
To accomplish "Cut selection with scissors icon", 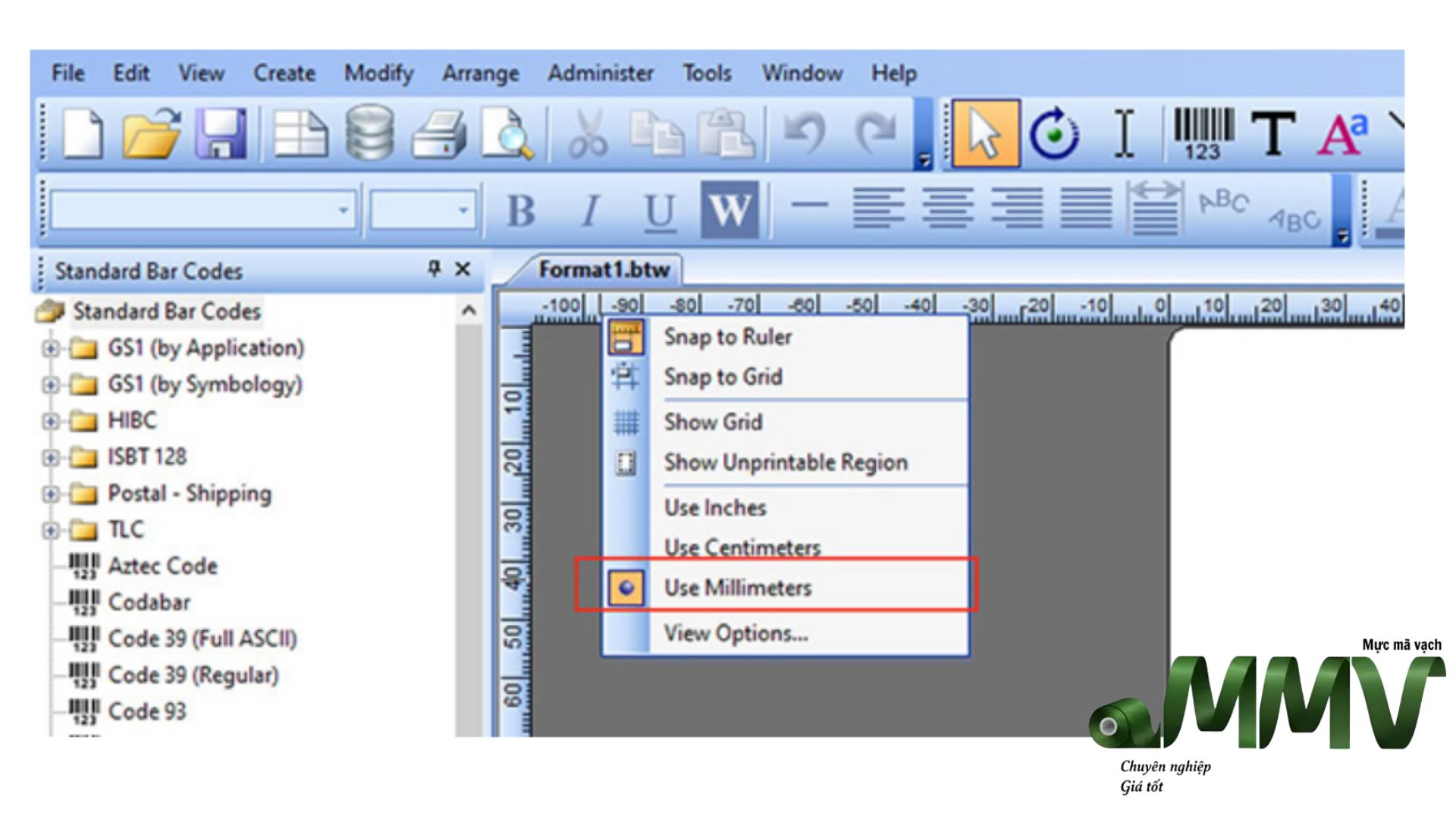I will tap(588, 133).
